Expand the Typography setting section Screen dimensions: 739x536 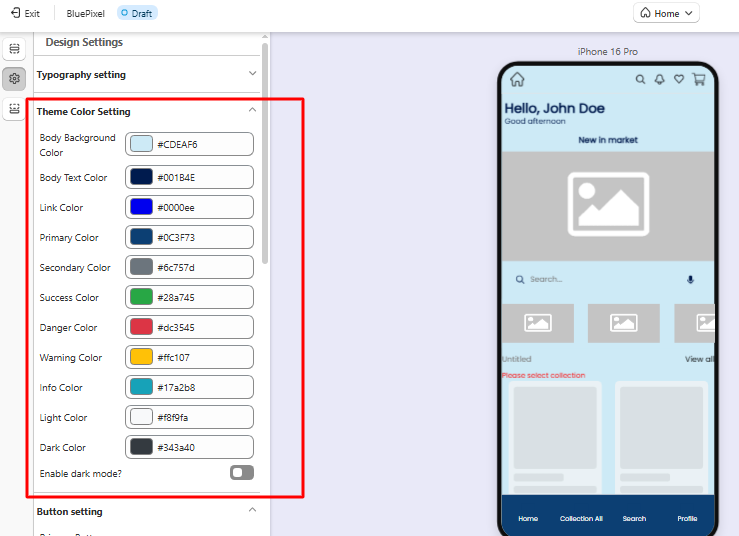click(x=252, y=74)
